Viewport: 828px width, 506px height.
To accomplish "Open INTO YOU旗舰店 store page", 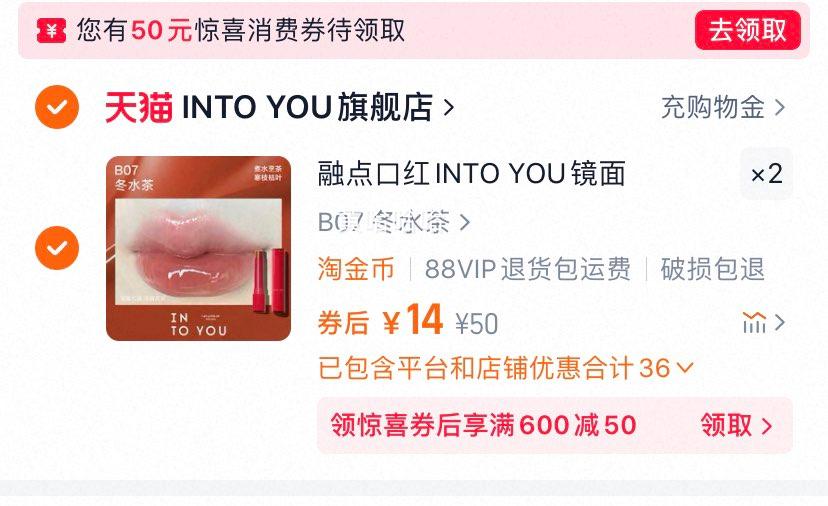I will pos(307,107).
